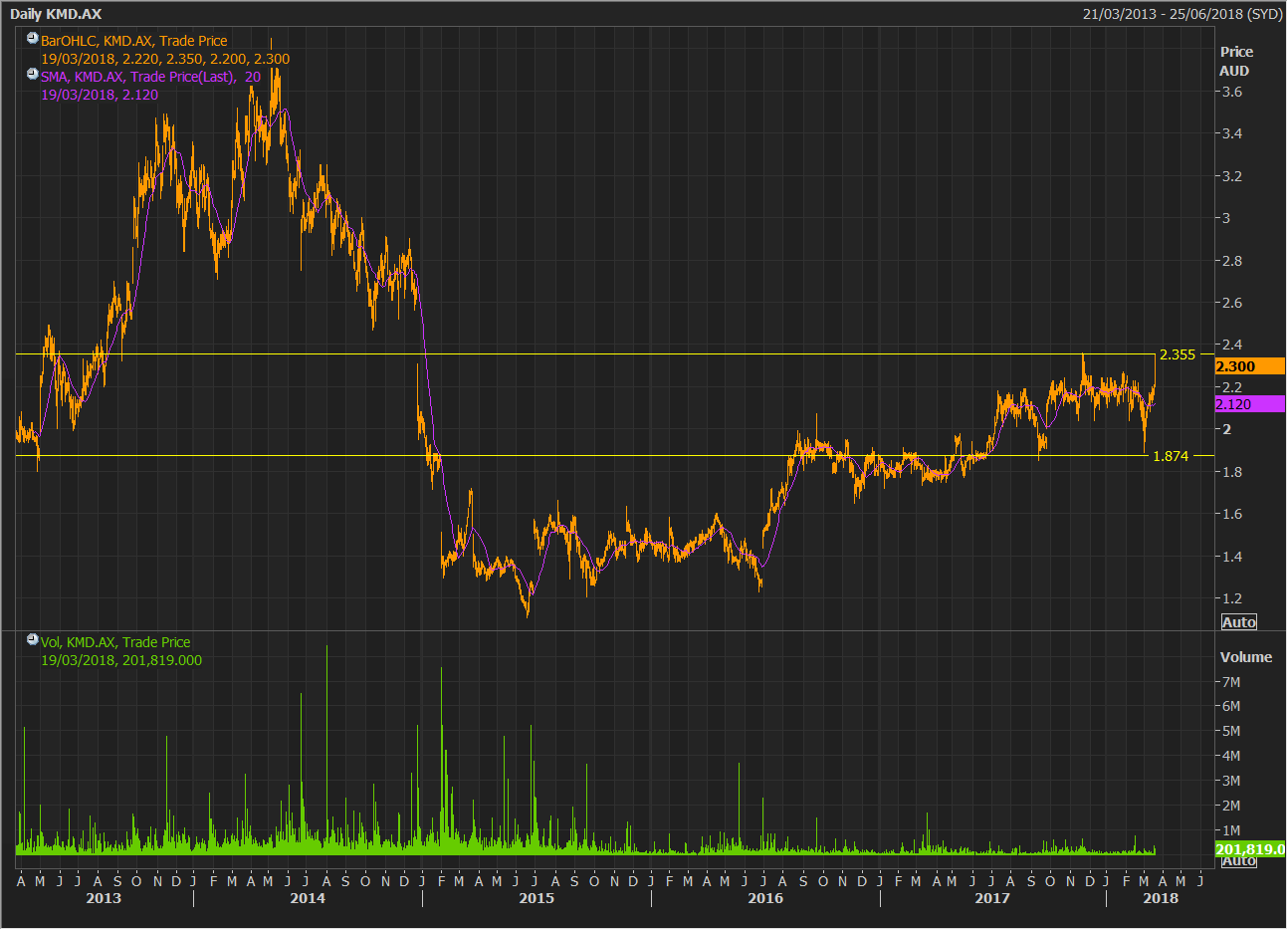Click the price axis Auto button
The height and width of the screenshot is (930, 1288).
point(1239,622)
